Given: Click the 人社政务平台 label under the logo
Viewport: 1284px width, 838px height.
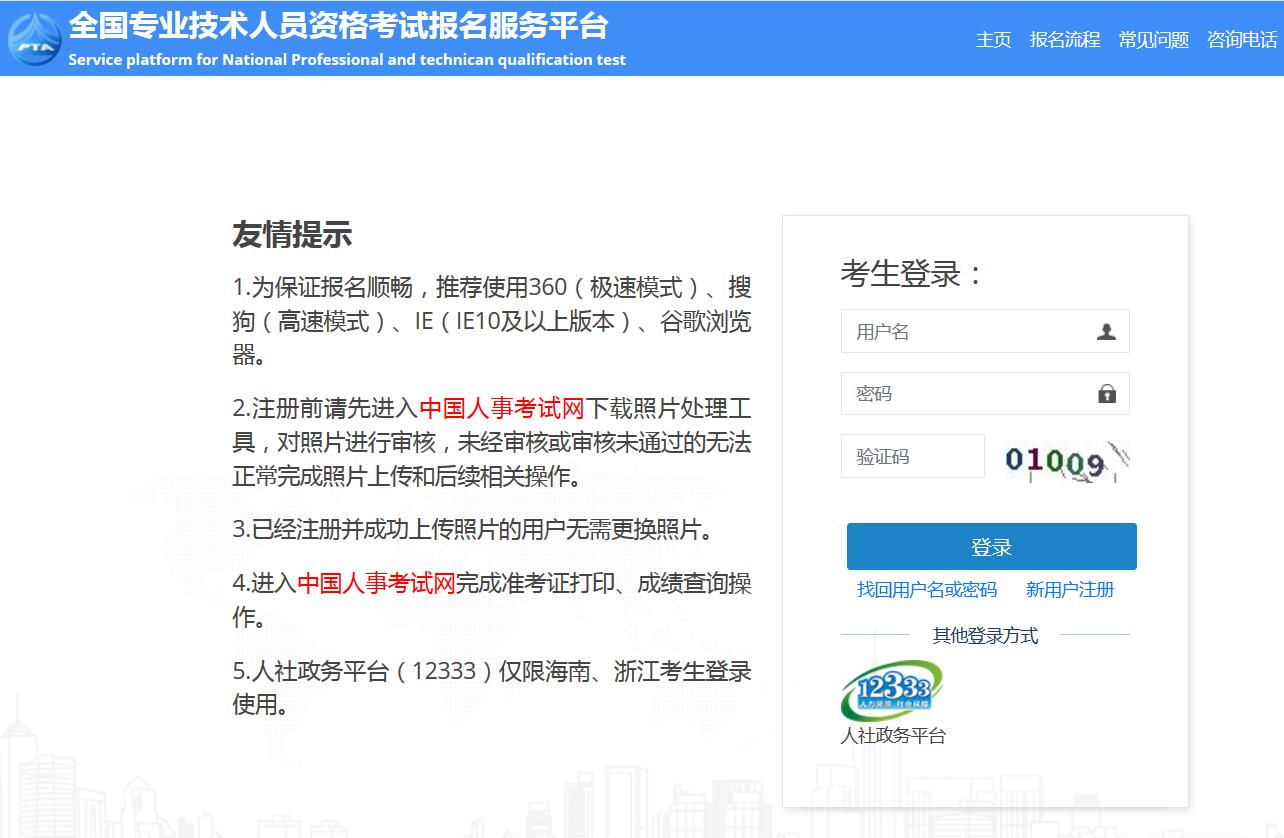Looking at the screenshot, I should [x=893, y=736].
